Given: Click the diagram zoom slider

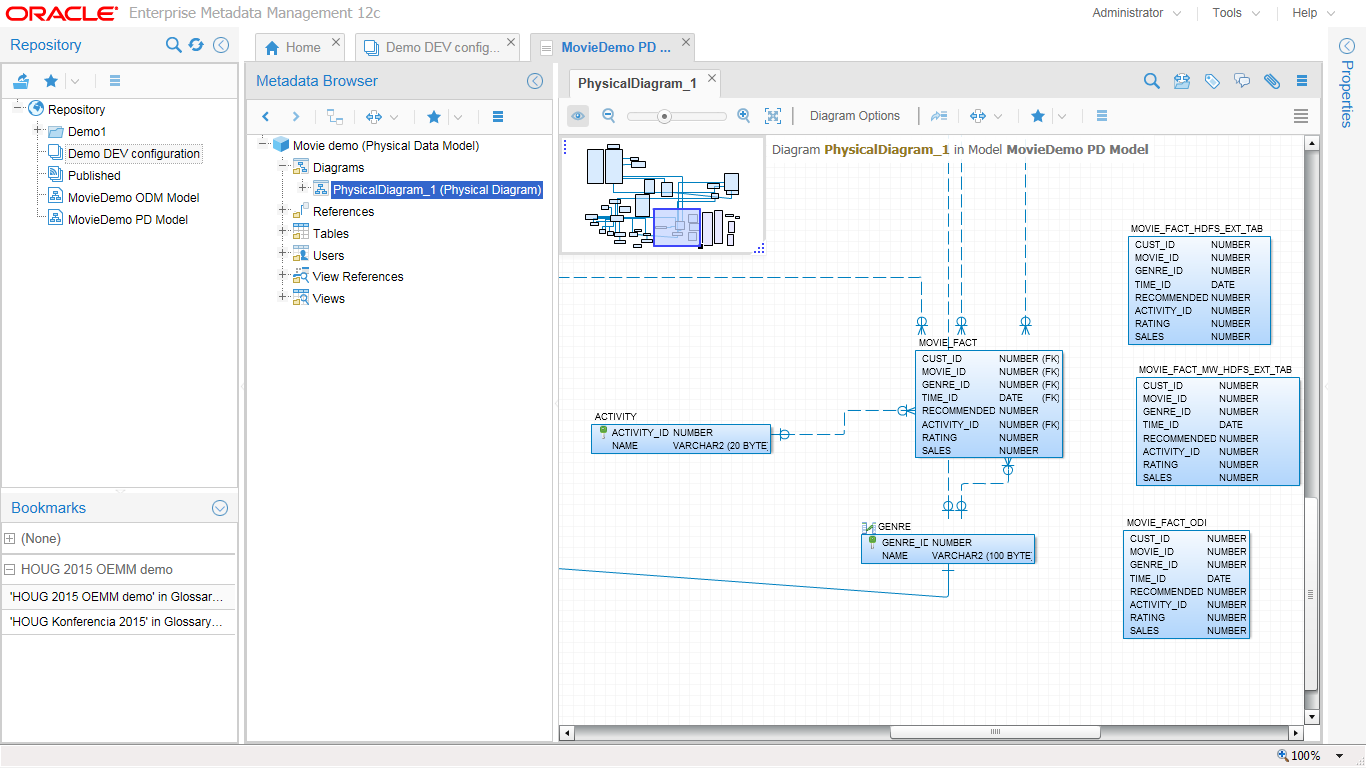Looking at the screenshot, I should pyautogui.click(x=677, y=116).
